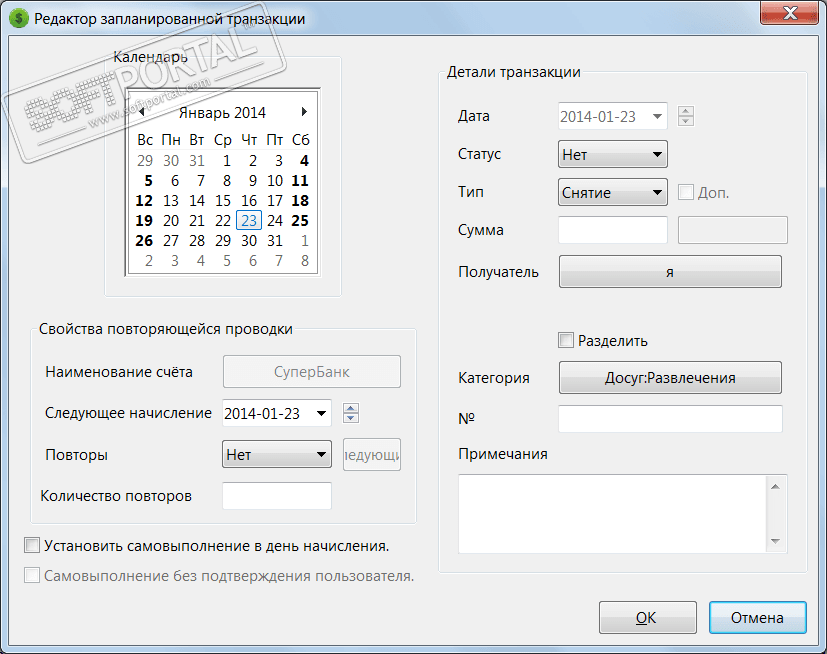Go to next month in calendar
The image size is (827, 654).
click(304, 112)
